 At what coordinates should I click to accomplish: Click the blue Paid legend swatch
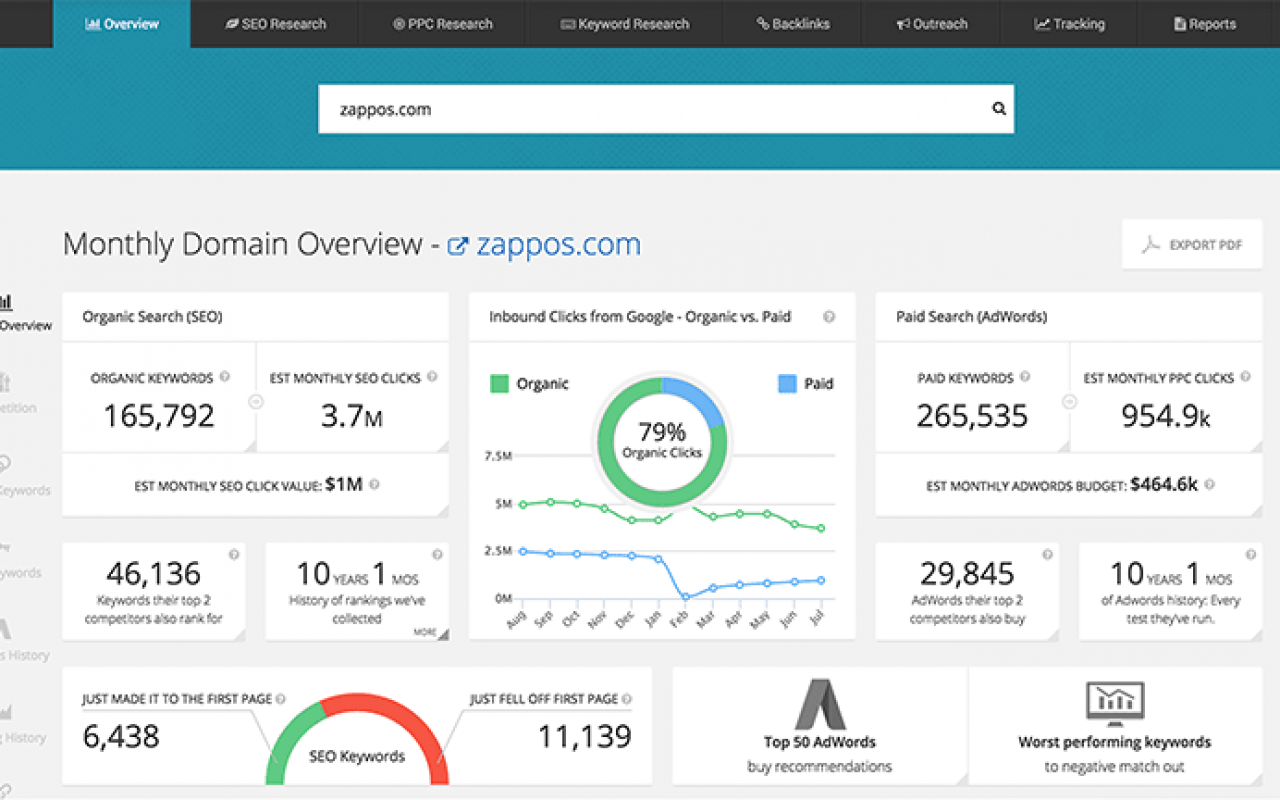(787, 383)
